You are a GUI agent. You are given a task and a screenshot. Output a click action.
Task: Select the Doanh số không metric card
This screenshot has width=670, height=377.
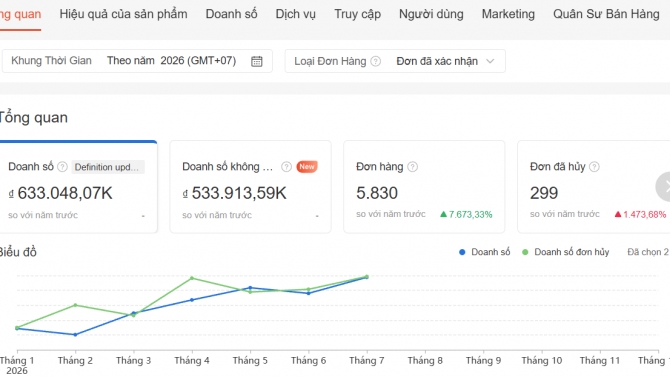pos(250,187)
